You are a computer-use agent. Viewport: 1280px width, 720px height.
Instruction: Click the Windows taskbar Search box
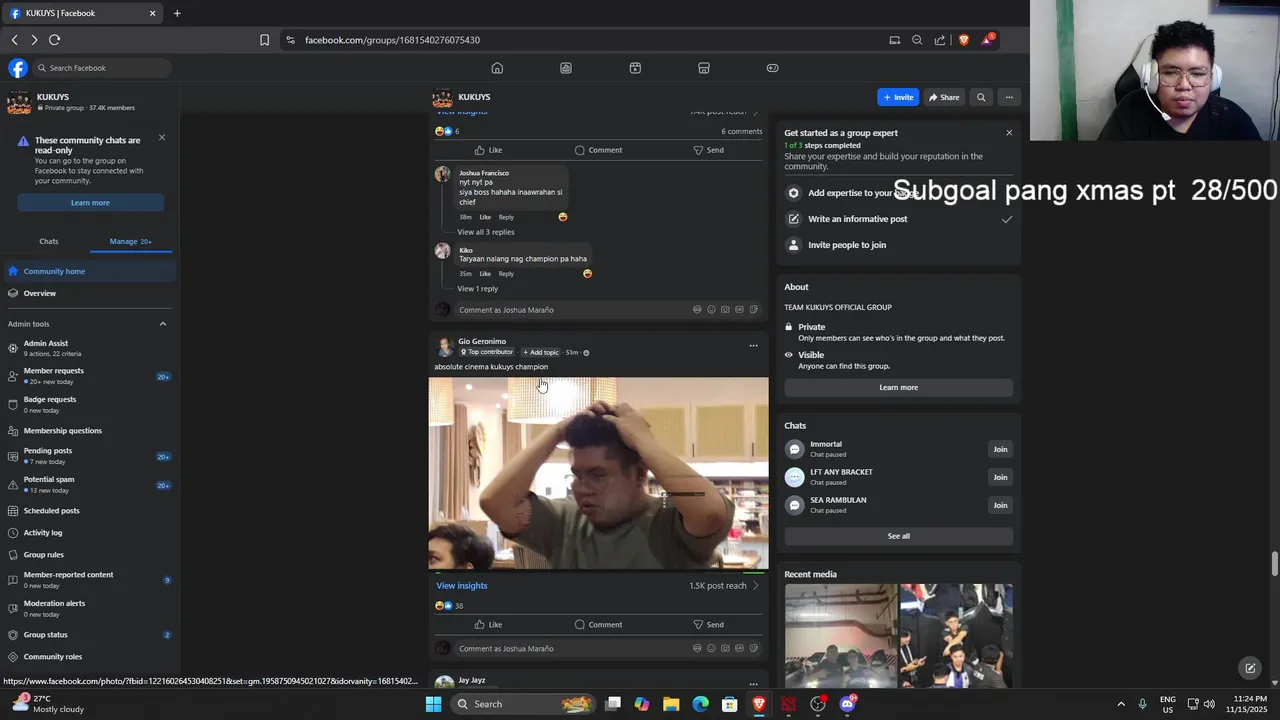tap(524, 704)
